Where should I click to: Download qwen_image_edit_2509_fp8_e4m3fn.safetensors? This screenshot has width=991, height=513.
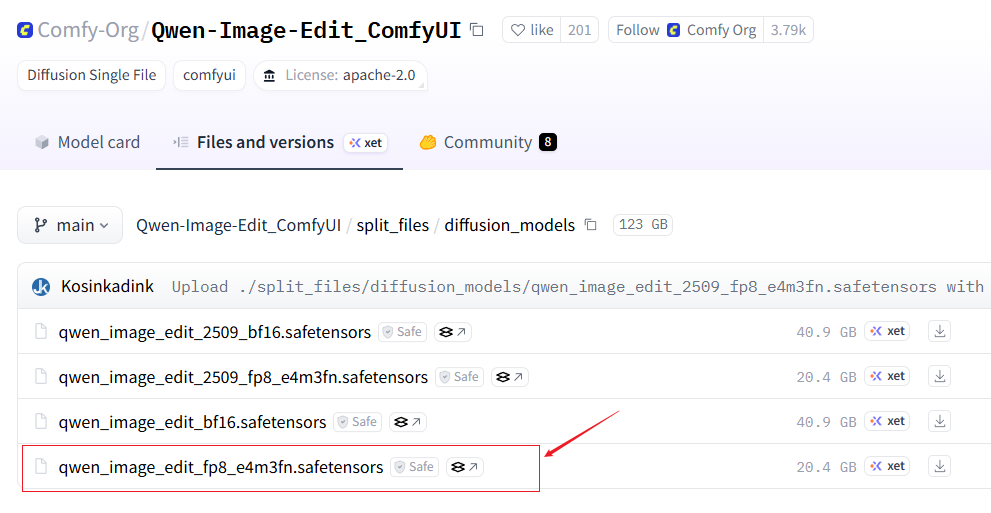(x=940, y=377)
